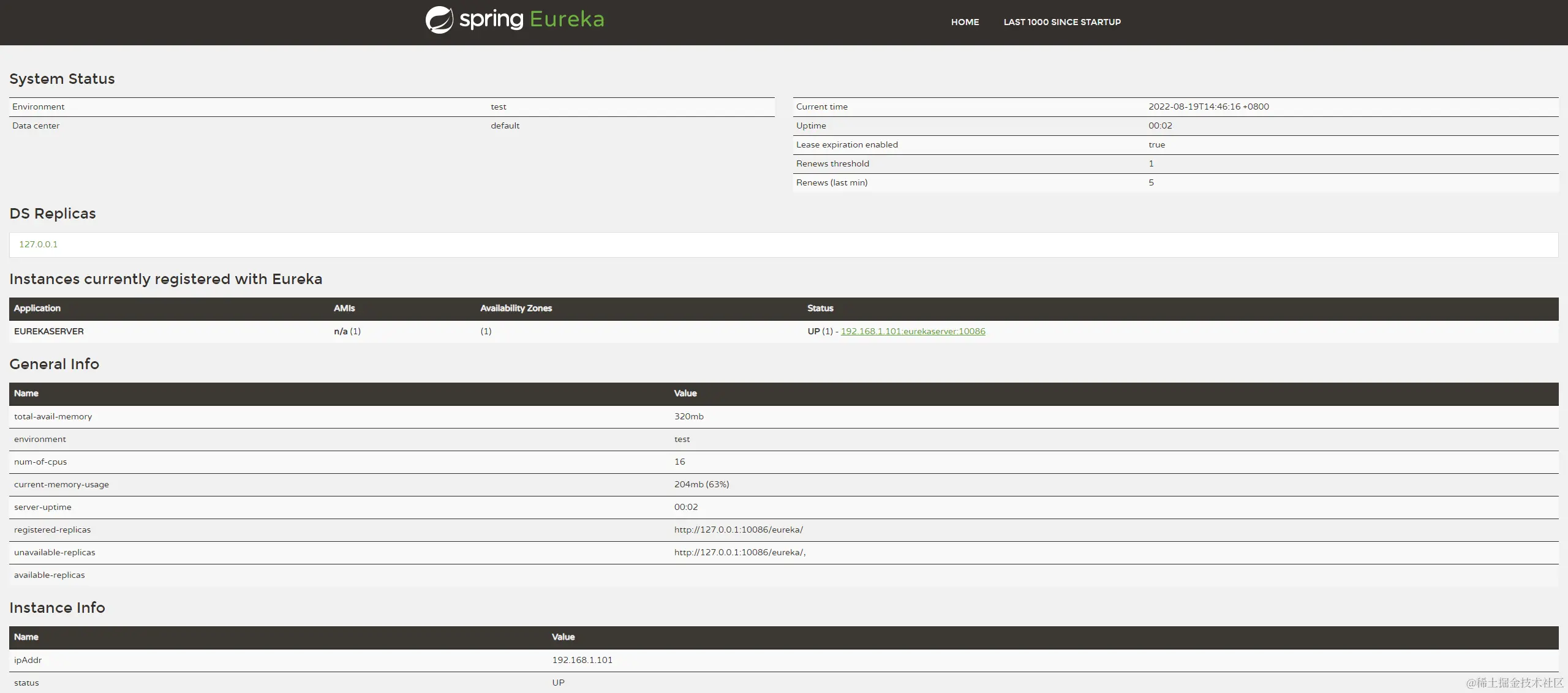Open LAST 1000 SINCE STARTUP page

pyautogui.click(x=1061, y=22)
